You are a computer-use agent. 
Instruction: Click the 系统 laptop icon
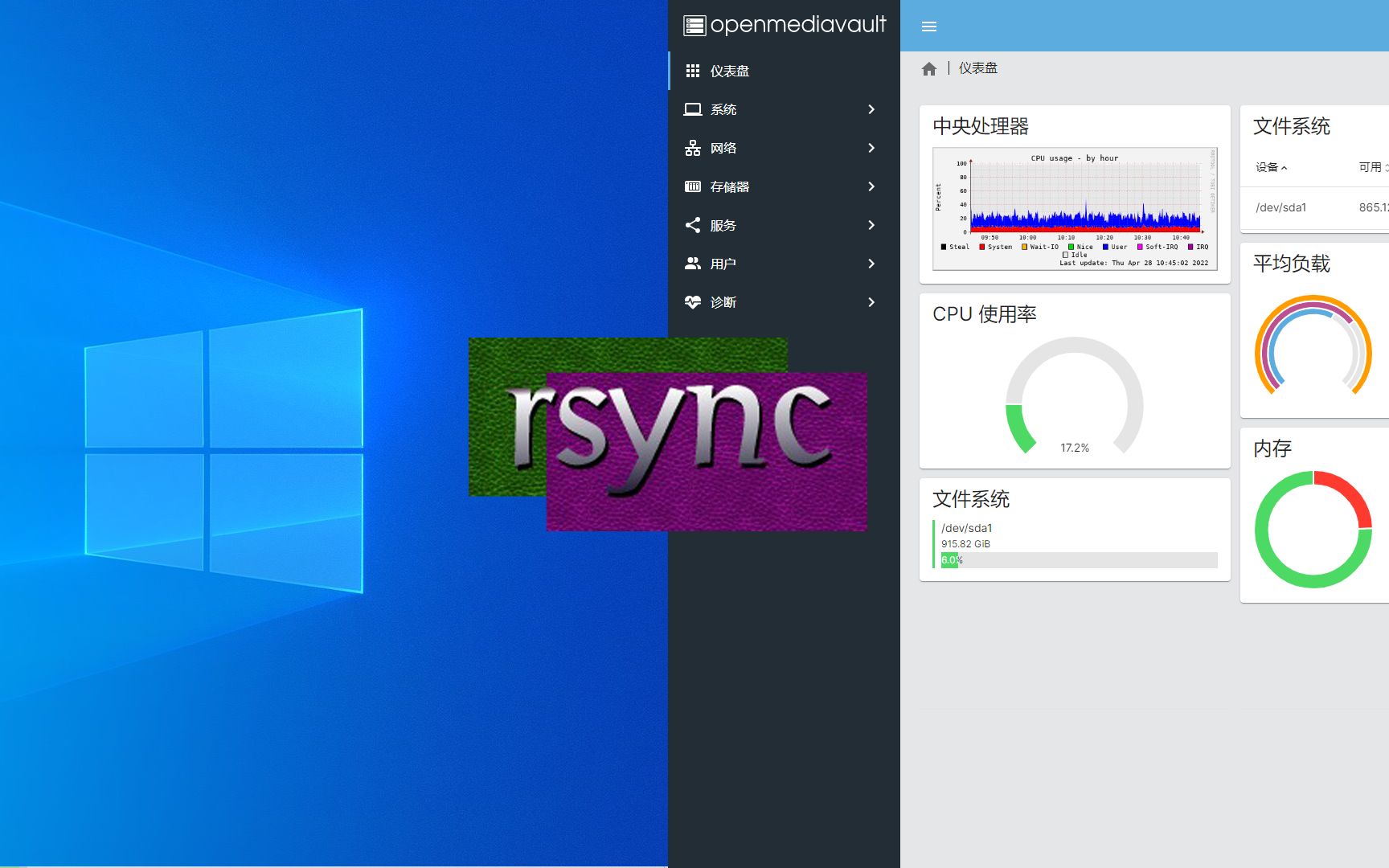click(693, 109)
